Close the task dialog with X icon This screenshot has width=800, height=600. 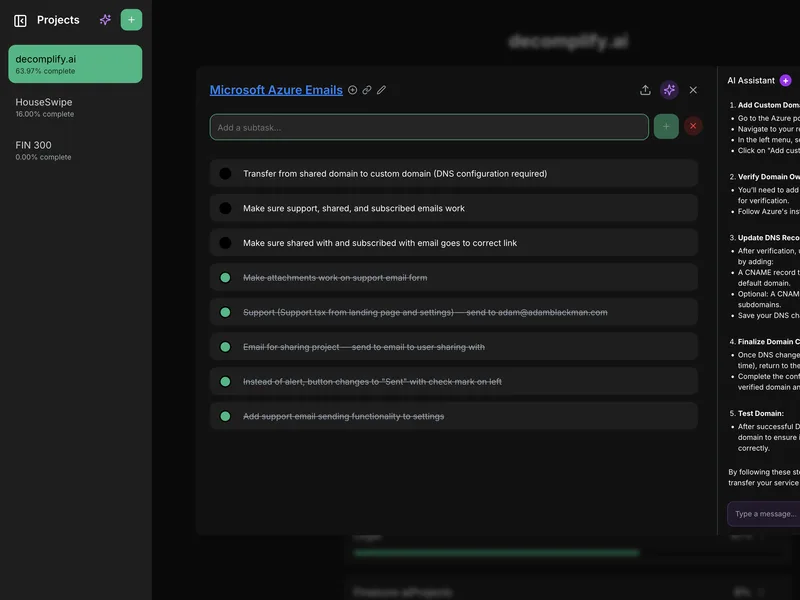(x=693, y=90)
